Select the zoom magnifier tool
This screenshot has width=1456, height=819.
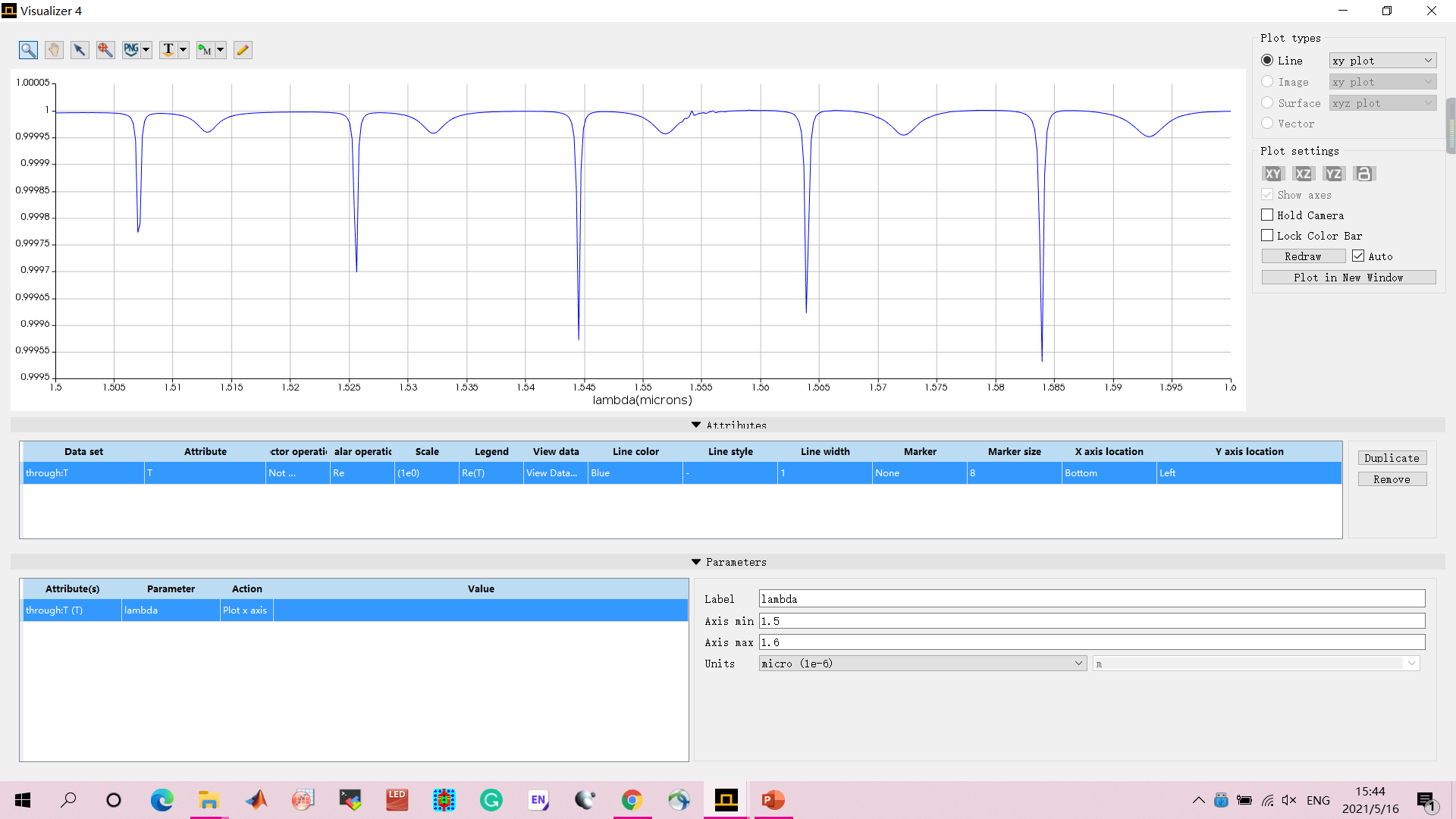coord(28,50)
